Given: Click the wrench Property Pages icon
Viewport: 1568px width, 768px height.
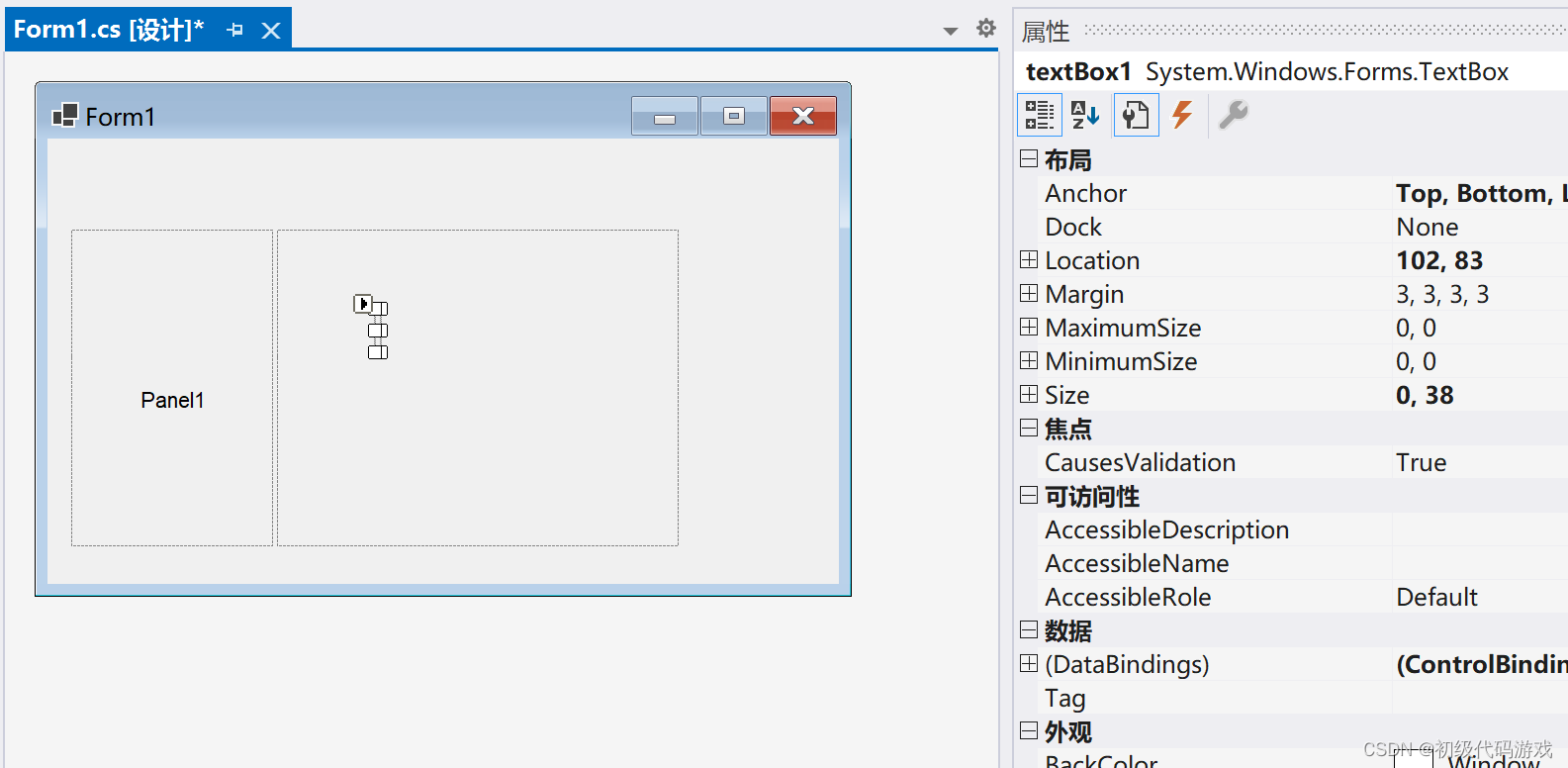Looking at the screenshot, I should click(1233, 115).
